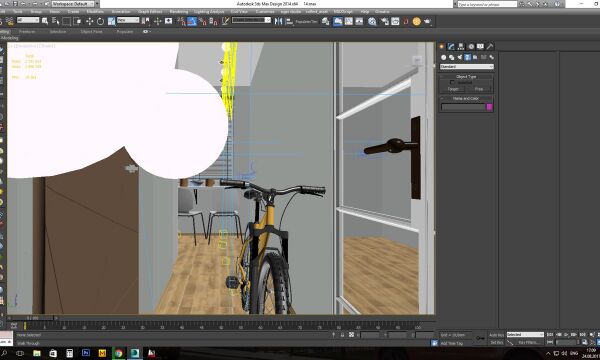Open Photoshop from the Windows taskbar
This screenshot has width=600, height=360.
click(x=86, y=353)
